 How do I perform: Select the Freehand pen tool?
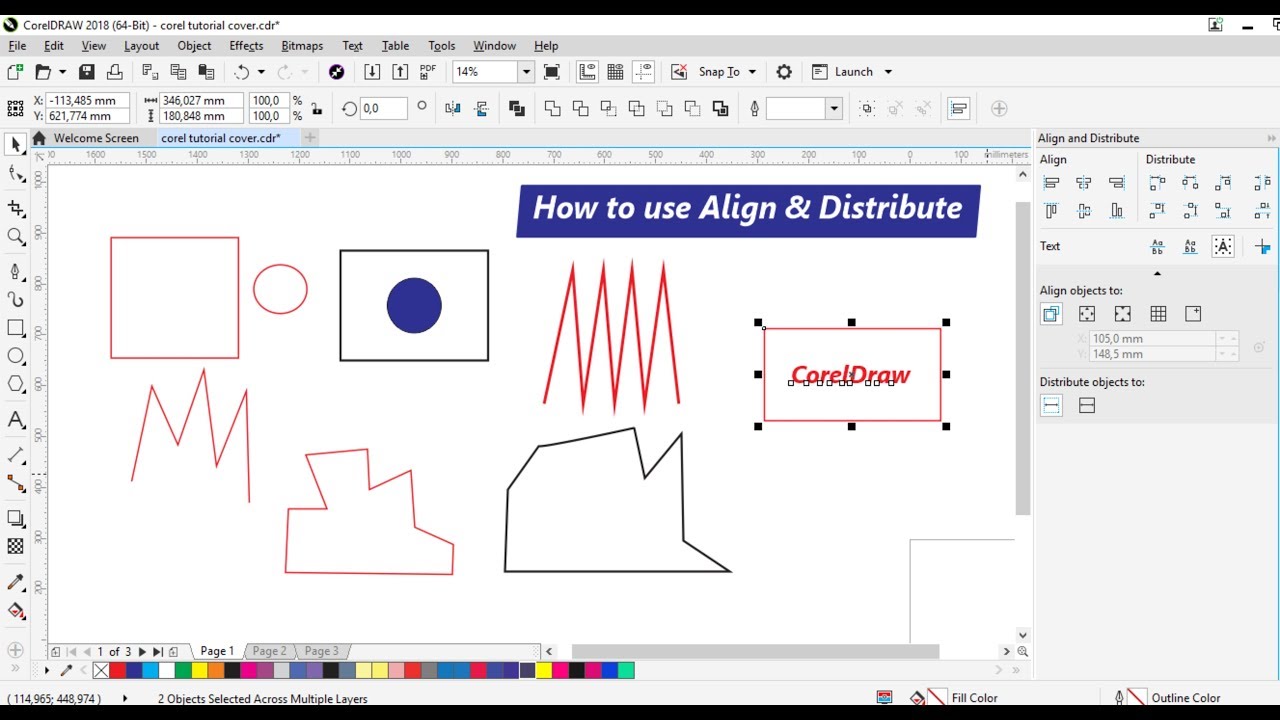(x=15, y=271)
